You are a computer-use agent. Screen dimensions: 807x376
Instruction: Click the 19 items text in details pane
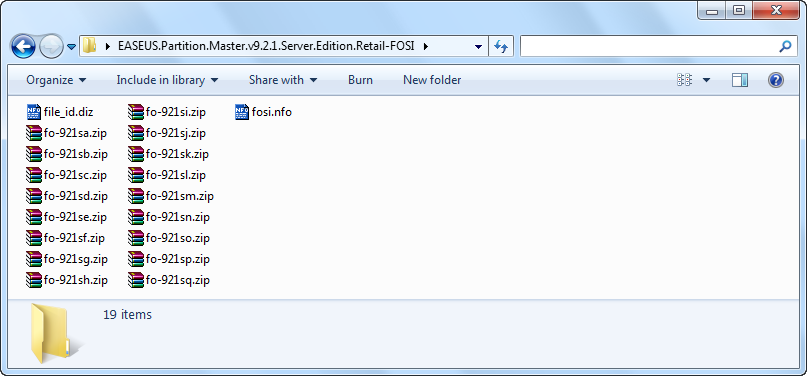127,314
